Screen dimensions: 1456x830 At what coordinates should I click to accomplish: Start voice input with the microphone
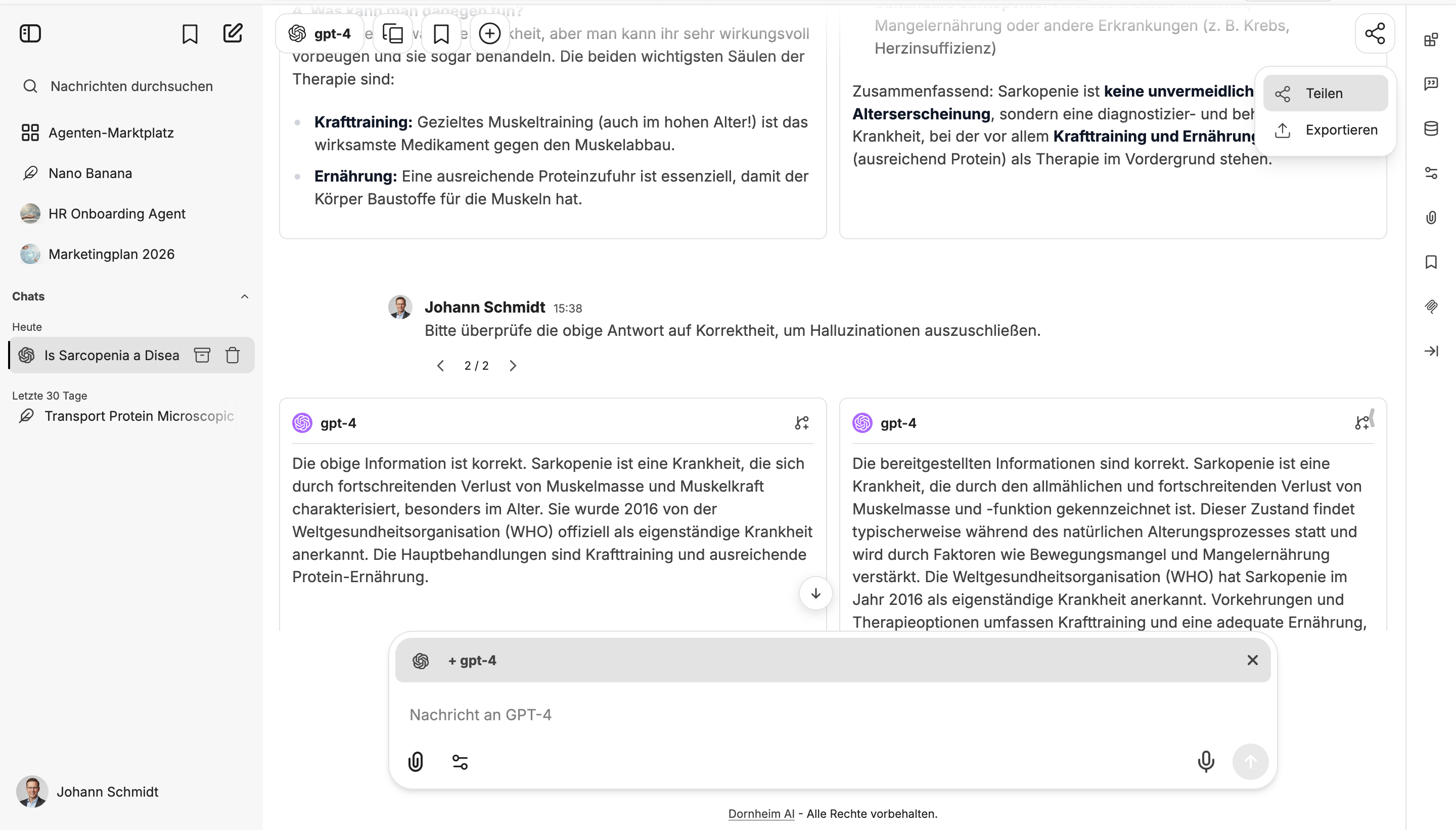coord(1205,761)
